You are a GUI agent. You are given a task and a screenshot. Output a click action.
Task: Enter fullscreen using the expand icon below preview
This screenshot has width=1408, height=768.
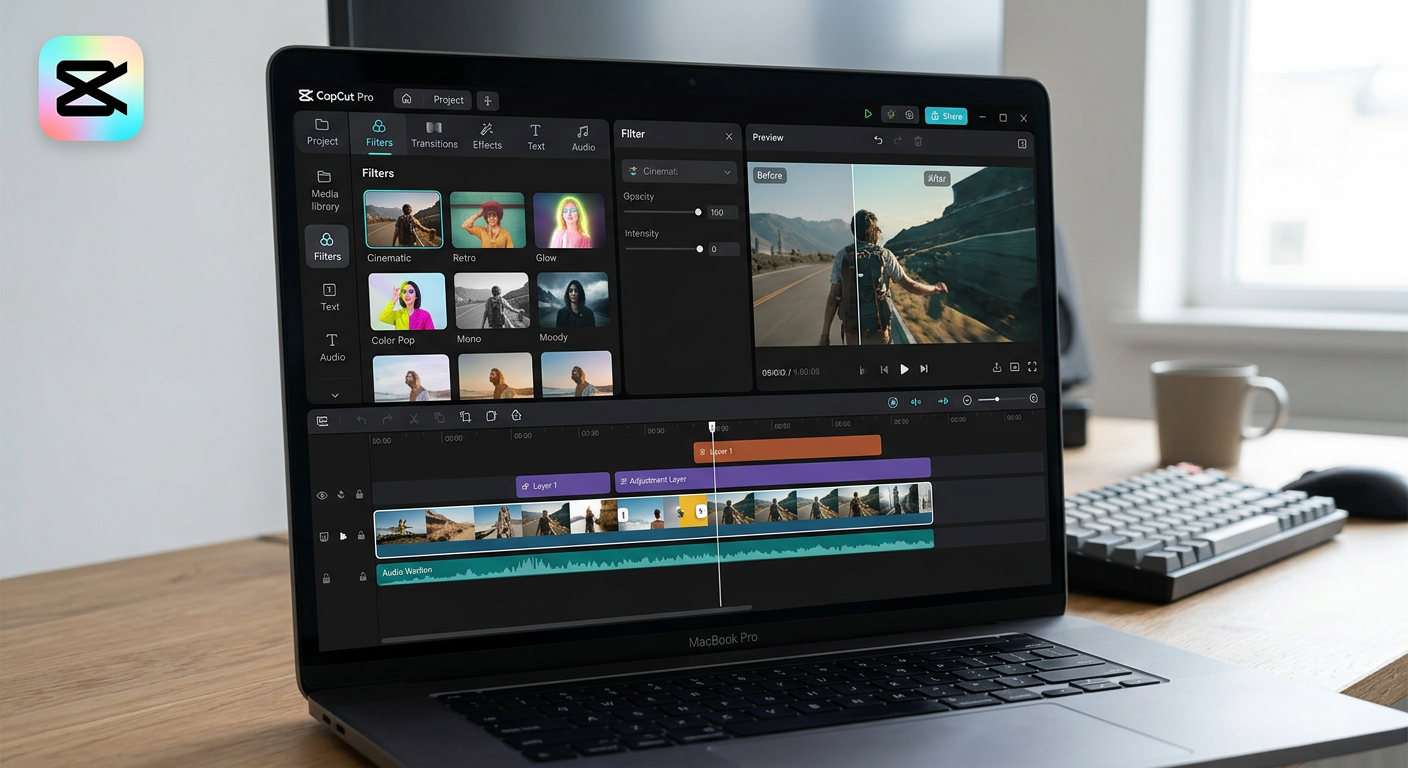(1033, 368)
